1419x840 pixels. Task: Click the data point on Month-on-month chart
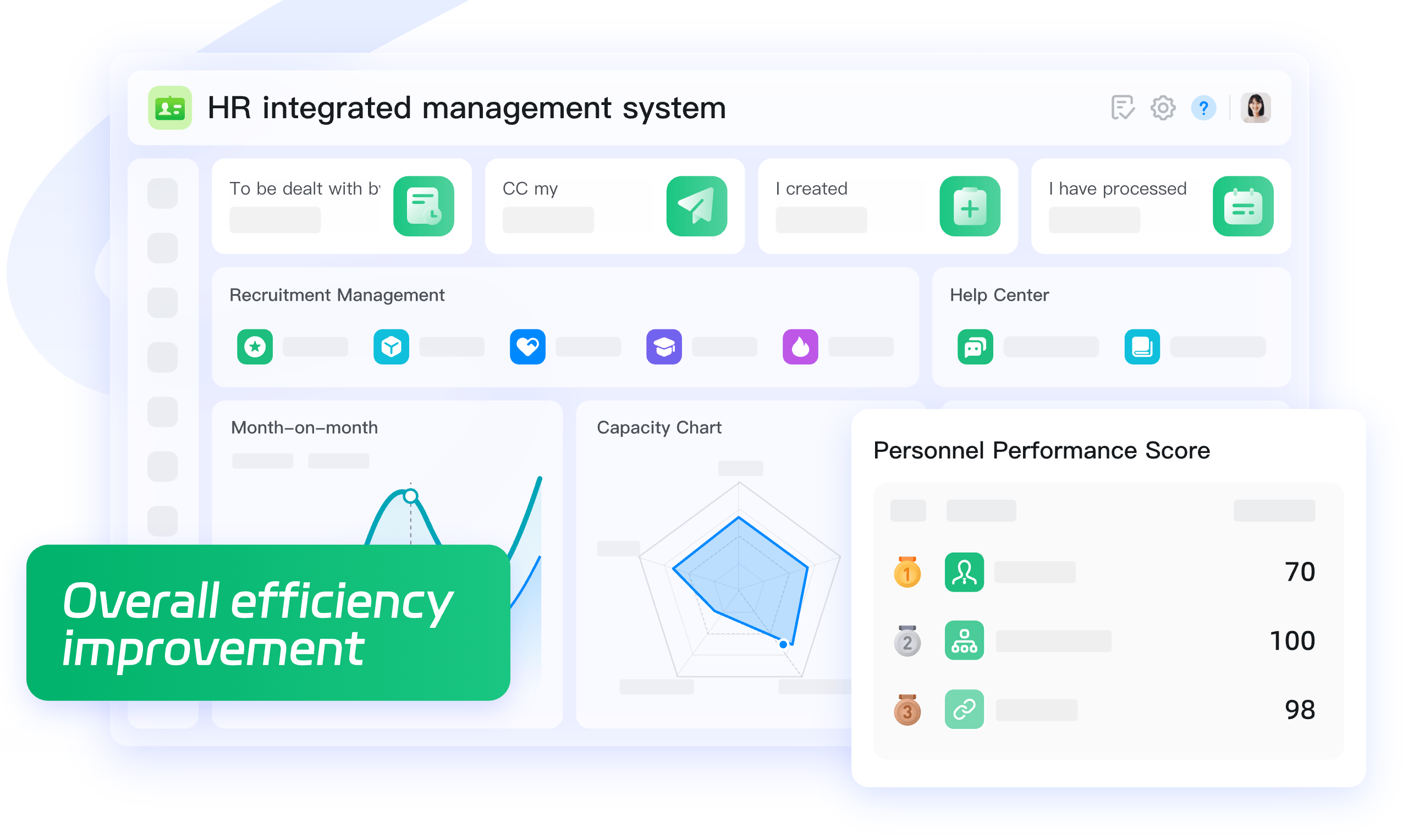point(410,496)
